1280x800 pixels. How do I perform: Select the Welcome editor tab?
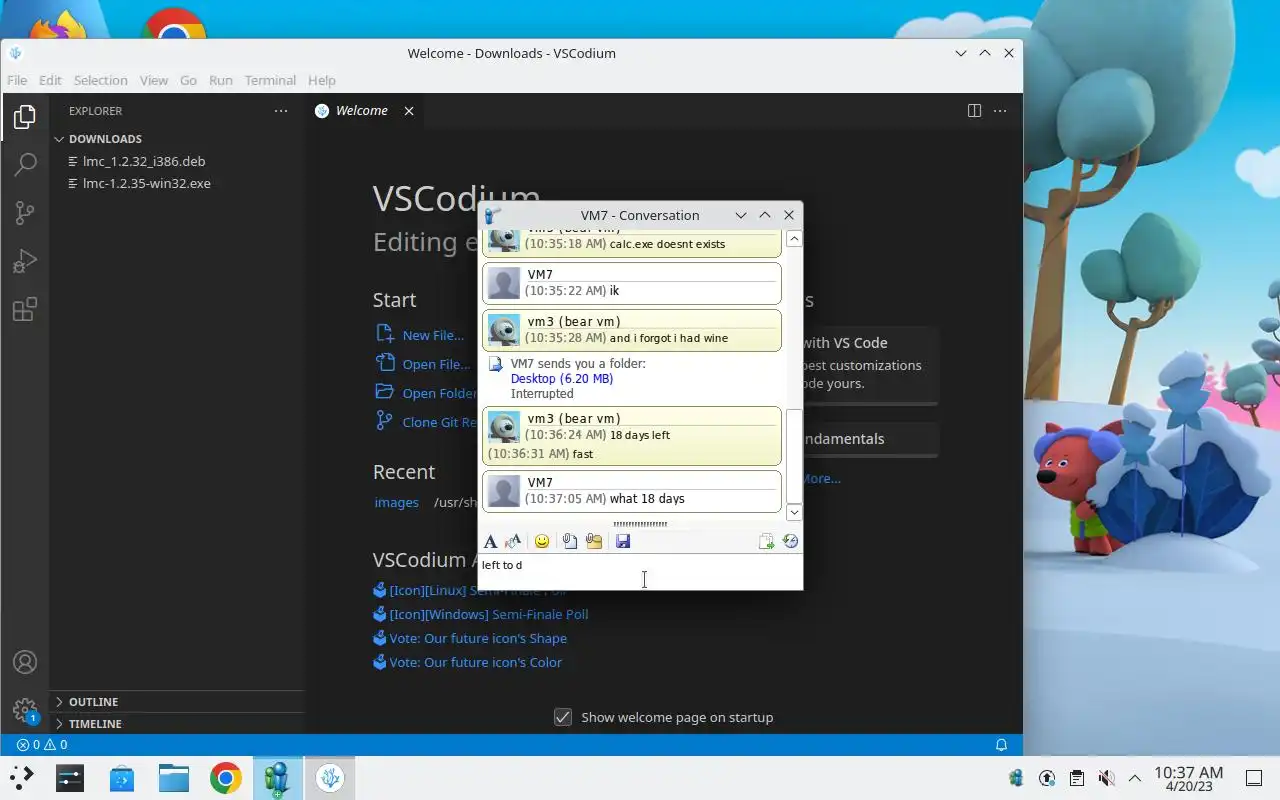[362, 111]
